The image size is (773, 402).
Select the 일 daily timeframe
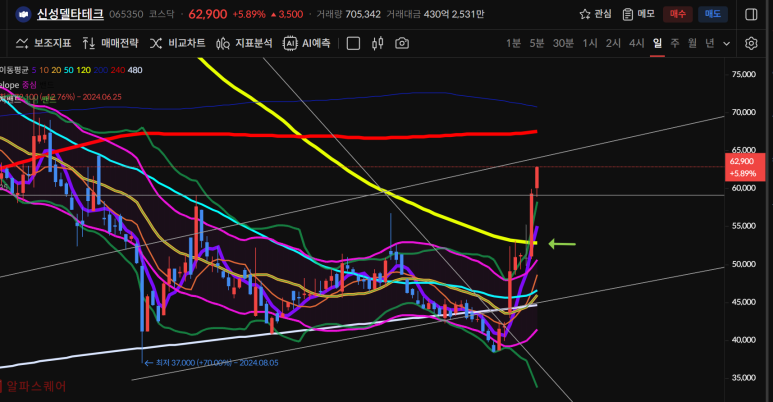[657, 43]
